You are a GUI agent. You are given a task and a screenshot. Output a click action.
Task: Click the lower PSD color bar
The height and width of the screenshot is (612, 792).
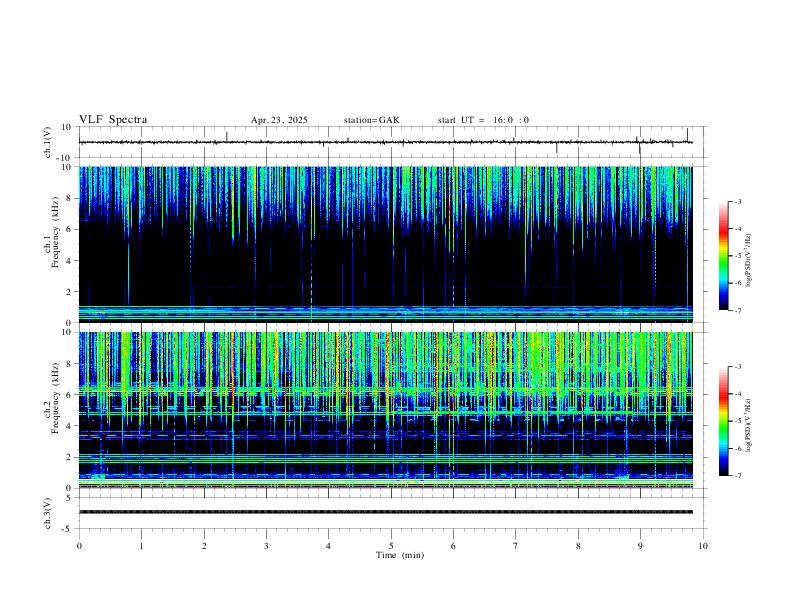tap(724, 421)
